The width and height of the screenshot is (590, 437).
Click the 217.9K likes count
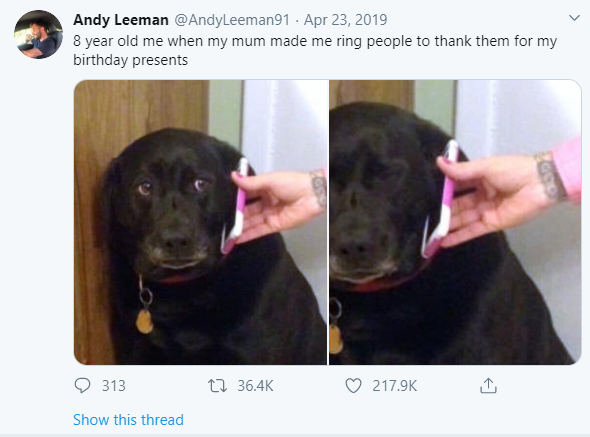[x=395, y=386]
